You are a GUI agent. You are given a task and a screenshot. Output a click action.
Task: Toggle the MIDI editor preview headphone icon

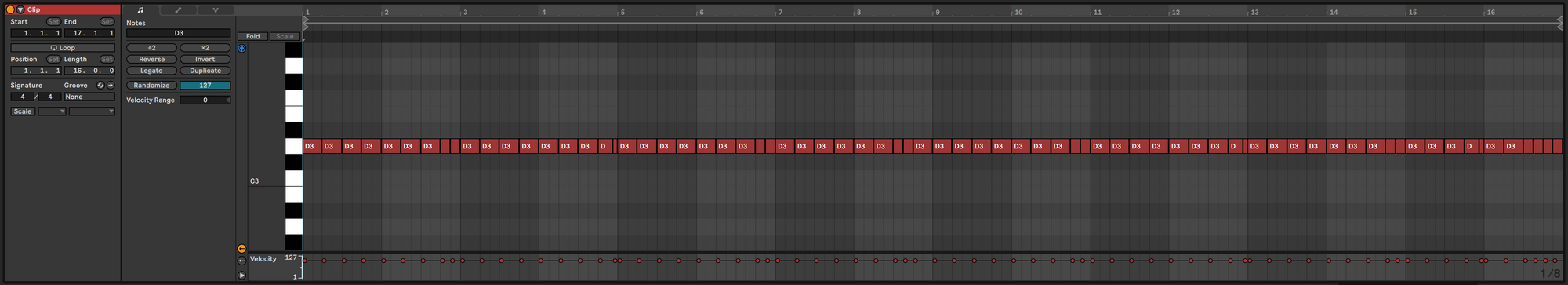tap(241, 49)
